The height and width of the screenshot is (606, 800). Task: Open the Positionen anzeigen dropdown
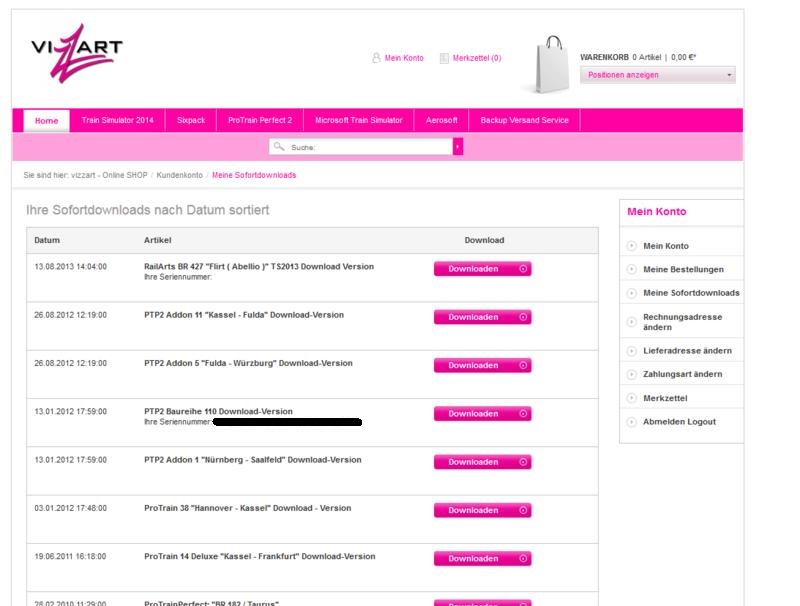click(x=658, y=75)
